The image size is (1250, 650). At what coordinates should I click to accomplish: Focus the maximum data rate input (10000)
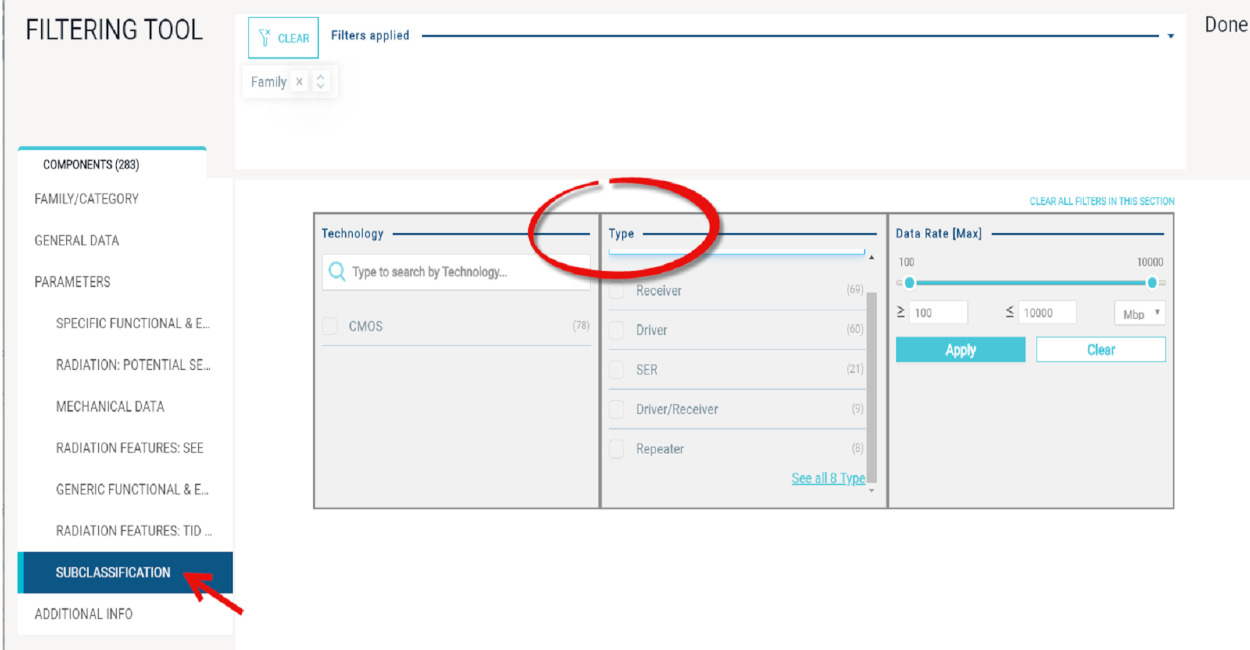[1048, 313]
